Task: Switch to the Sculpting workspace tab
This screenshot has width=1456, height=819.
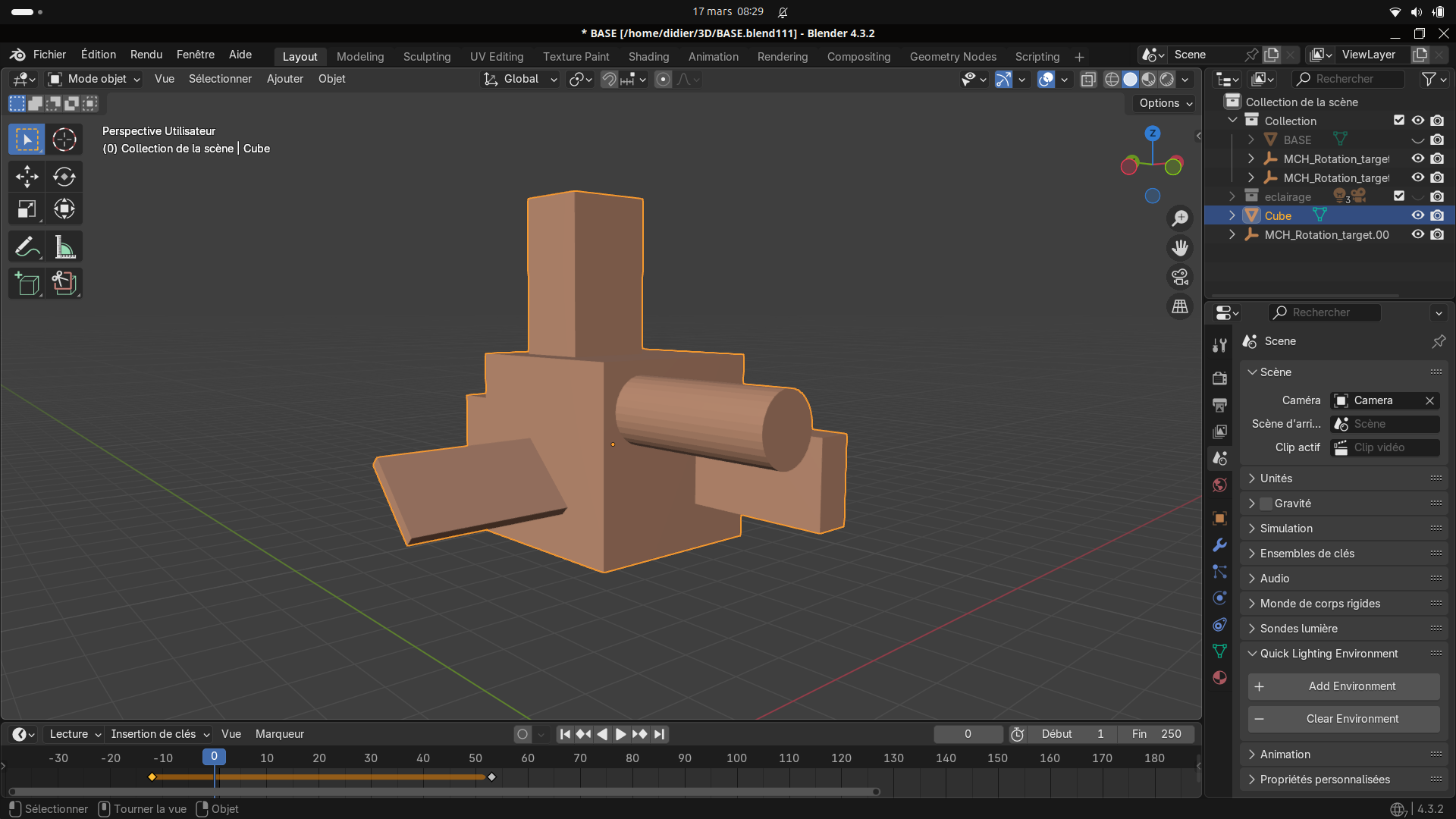Action: click(426, 57)
